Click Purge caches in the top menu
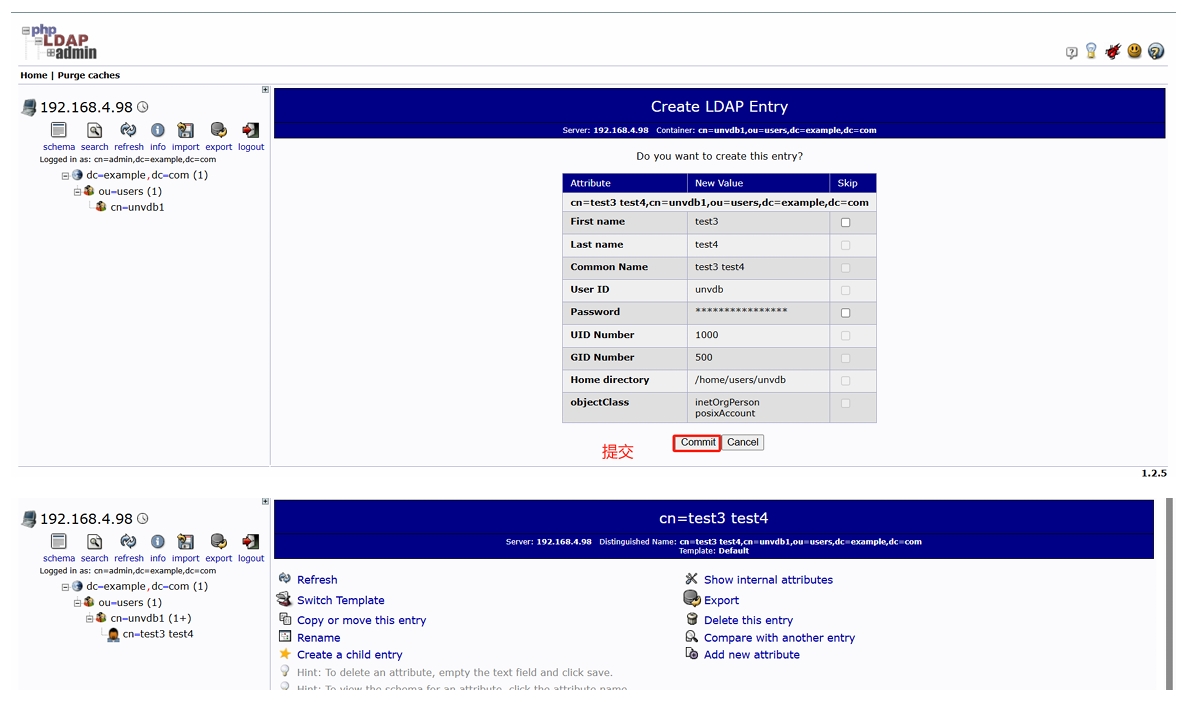Viewport: 1197px width, 702px height. pyautogui.click(x=88, y=75)
